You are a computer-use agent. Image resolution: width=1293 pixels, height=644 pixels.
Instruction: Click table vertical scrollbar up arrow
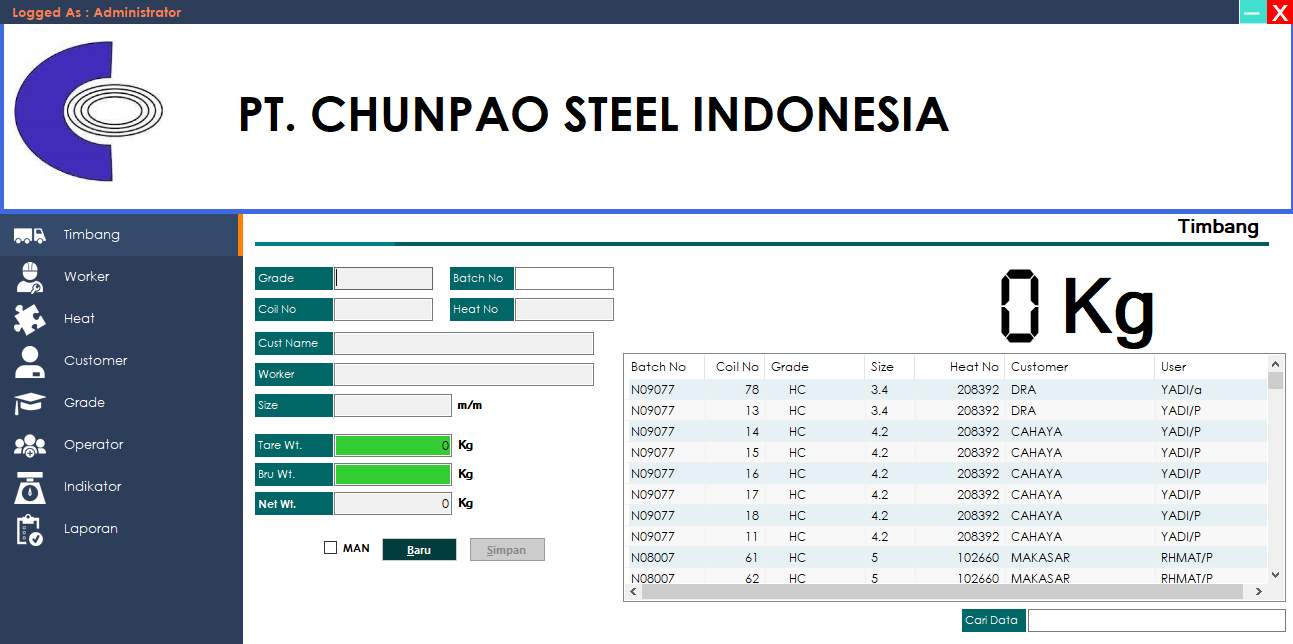point(1275,364)
